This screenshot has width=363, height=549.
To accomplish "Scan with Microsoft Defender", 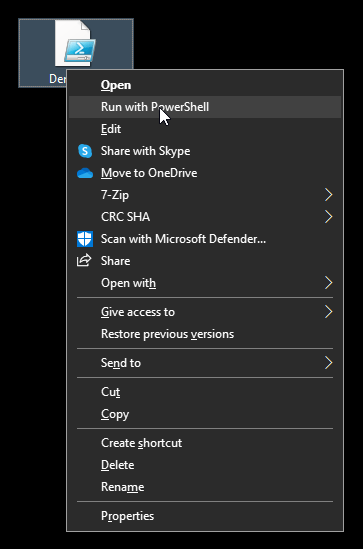I will coord(205,239).
